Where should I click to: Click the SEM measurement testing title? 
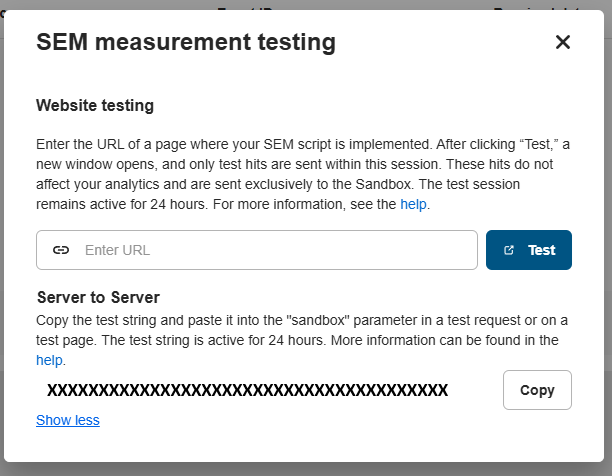tap(186, 42)
